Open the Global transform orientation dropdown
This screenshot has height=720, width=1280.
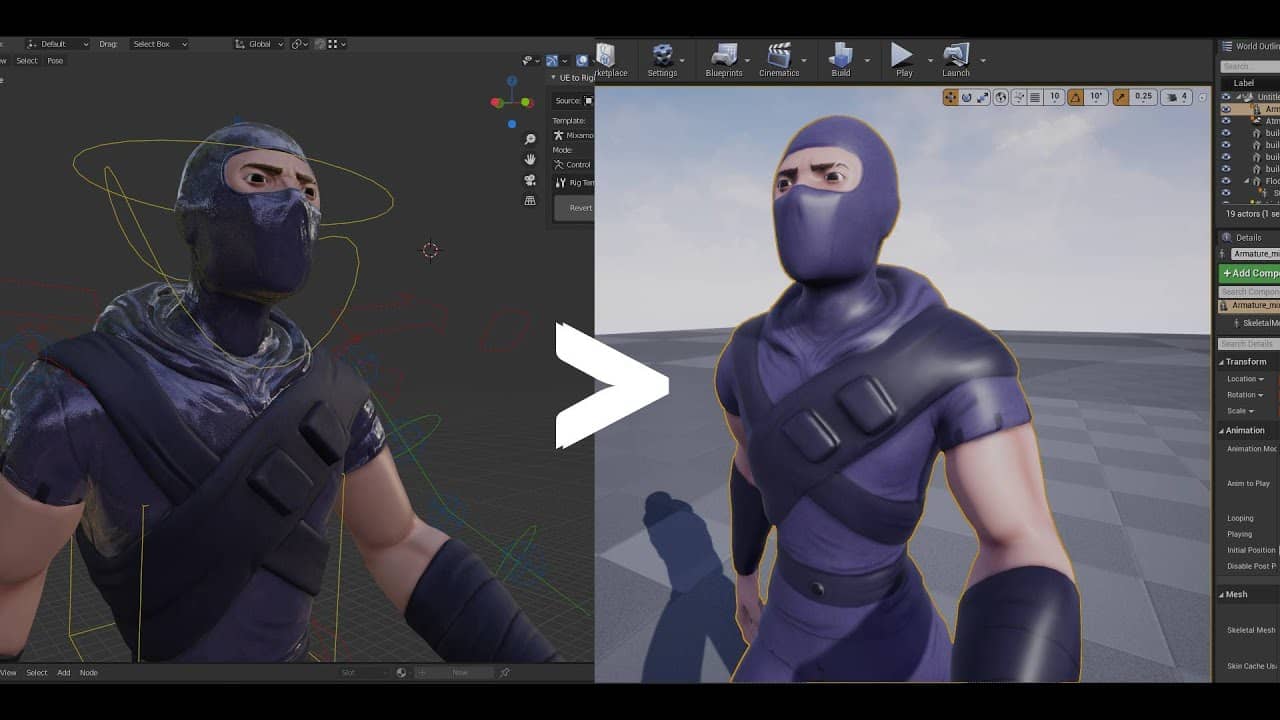click(x=259, y=44)
